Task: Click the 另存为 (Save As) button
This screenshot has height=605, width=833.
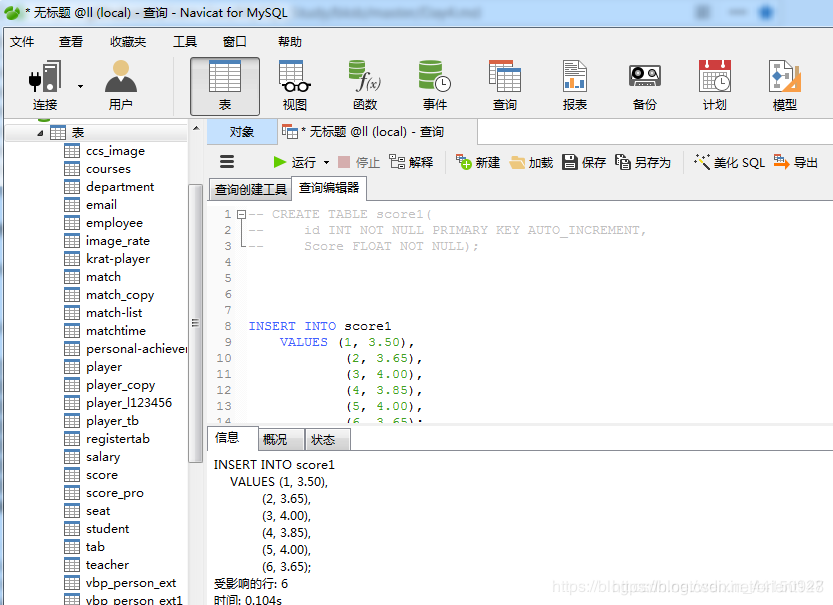Action: click(643, 162)
